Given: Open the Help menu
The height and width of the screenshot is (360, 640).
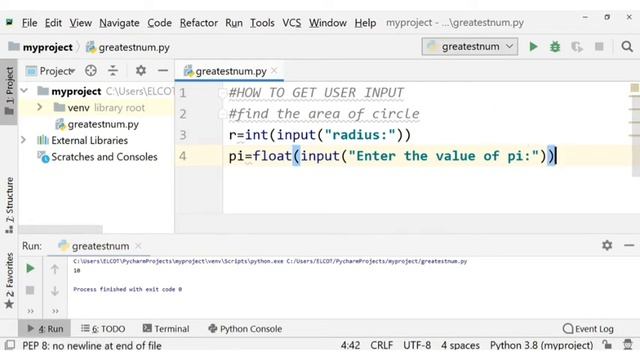Looking at the screenshot, I should [x=365, y=23].
